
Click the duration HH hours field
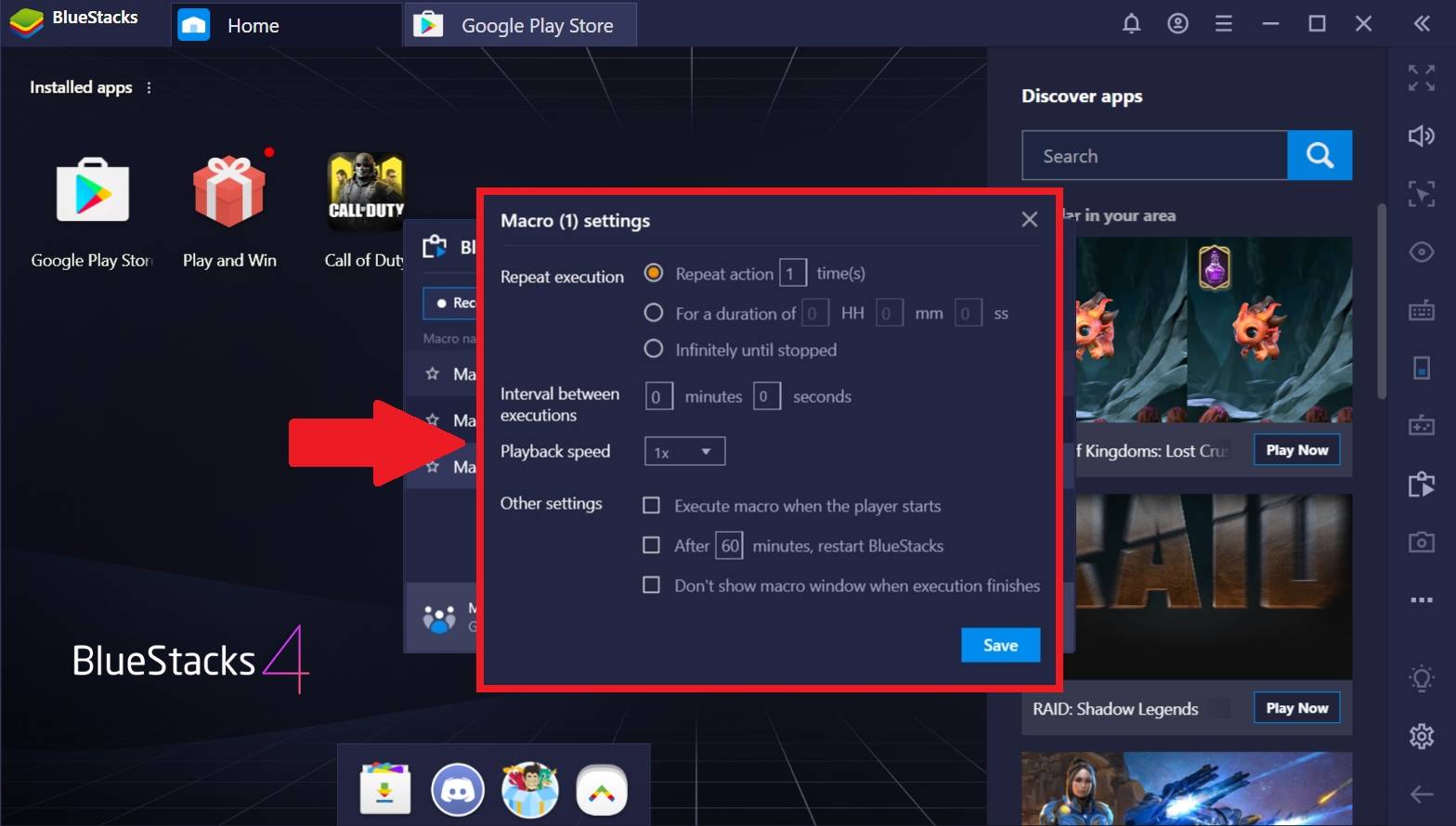pos(814,313)
